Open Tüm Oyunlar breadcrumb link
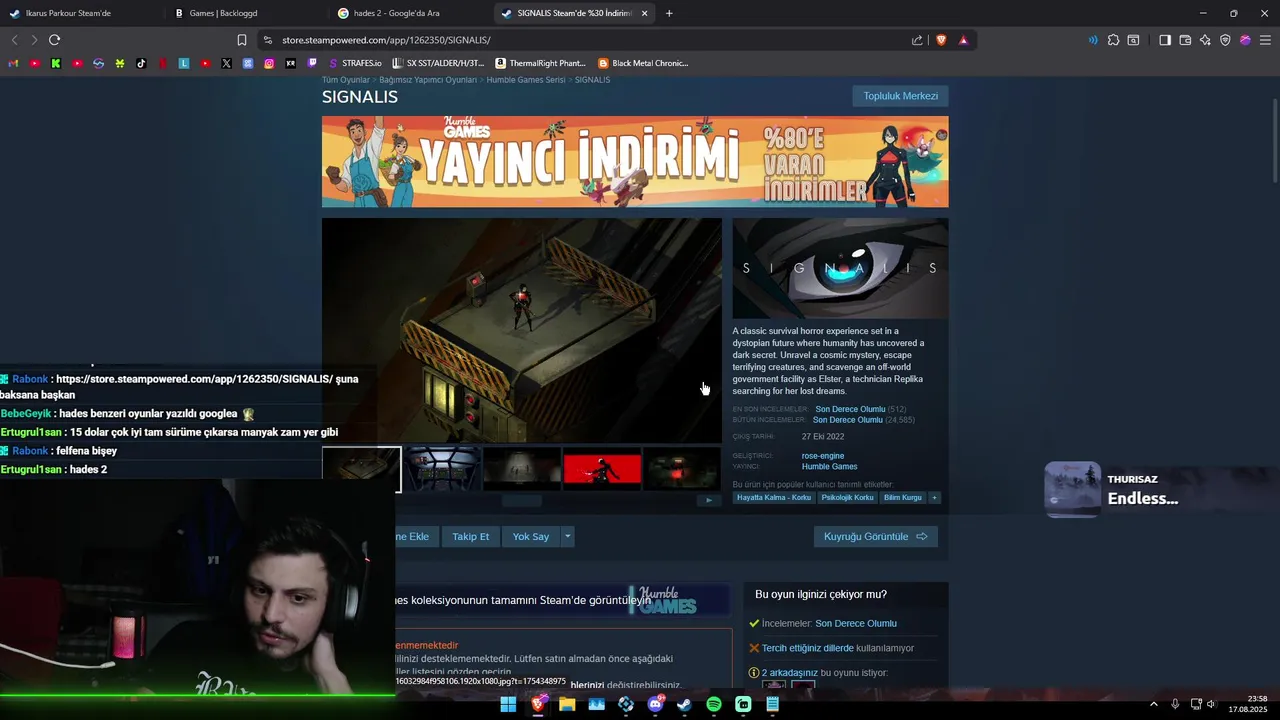The height and width of the screenshot is (720, 1280). pyautogui.click(x=346, y=80)
